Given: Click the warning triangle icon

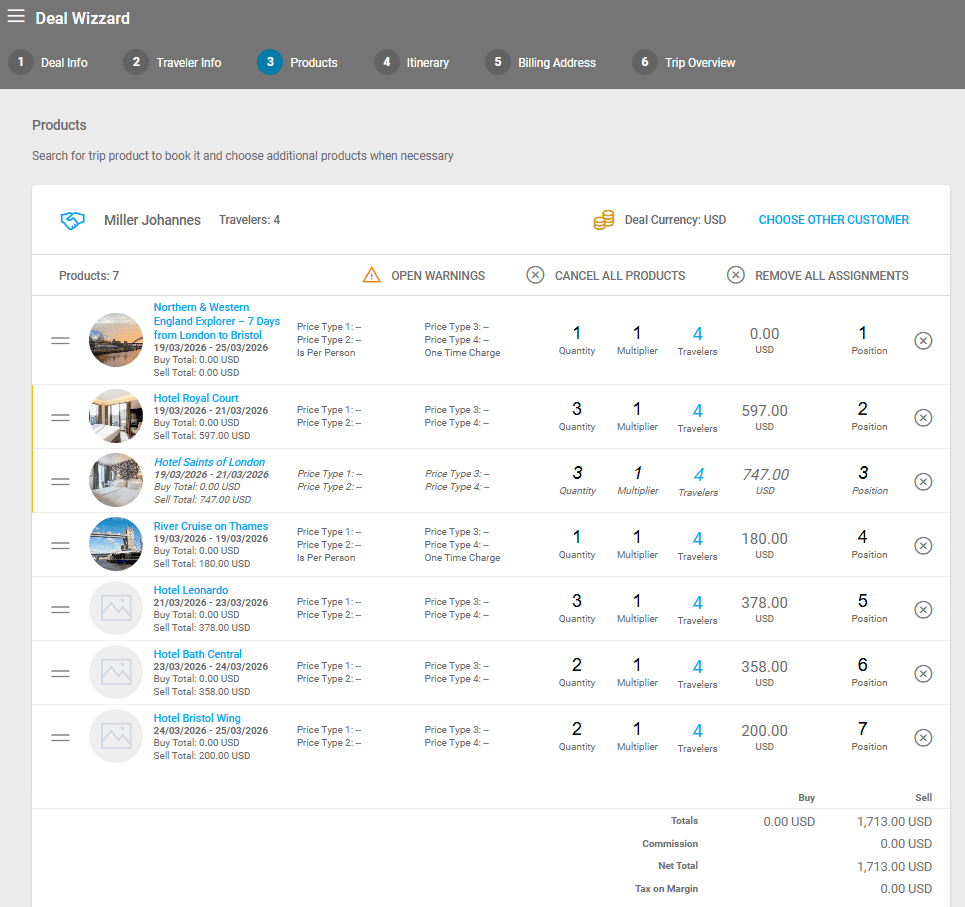Looking at the screenshot, I should 372,275.
